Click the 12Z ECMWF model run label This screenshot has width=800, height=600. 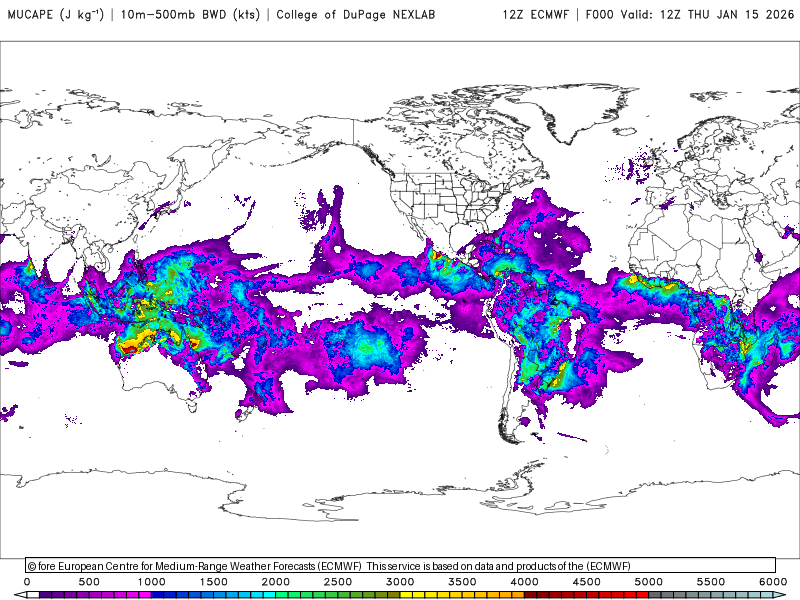536,14
